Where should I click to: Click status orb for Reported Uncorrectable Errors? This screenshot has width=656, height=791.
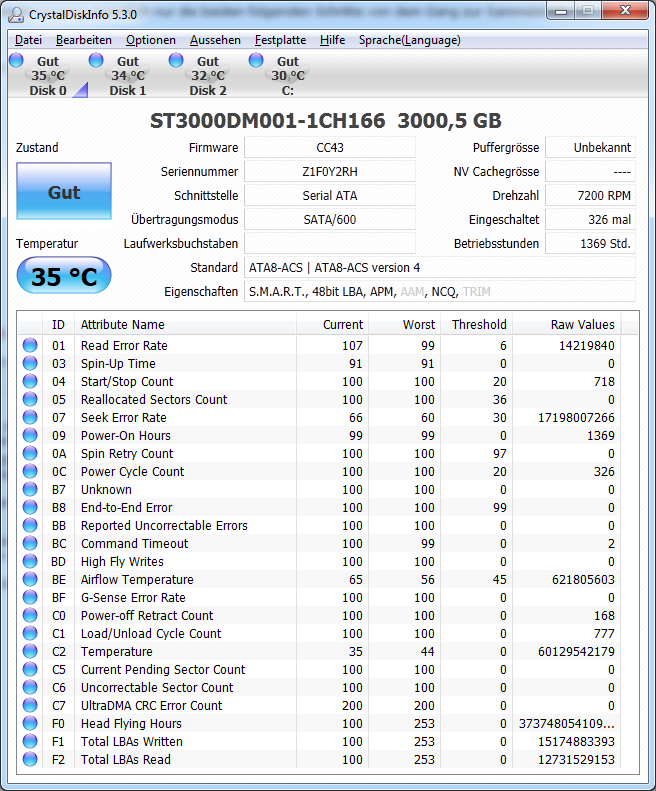(30, 525)
